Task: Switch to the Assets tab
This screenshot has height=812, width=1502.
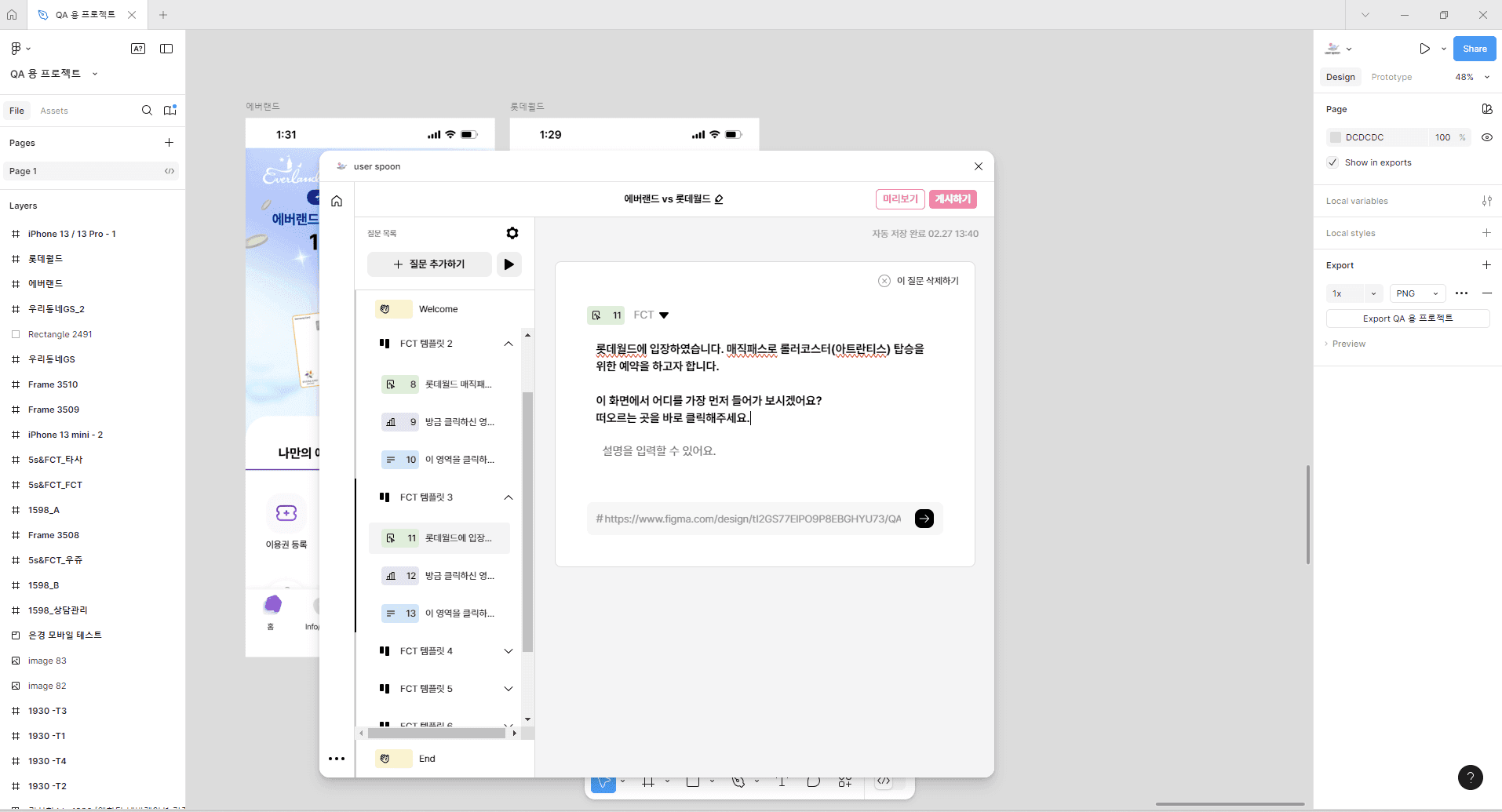Action: 54,111
